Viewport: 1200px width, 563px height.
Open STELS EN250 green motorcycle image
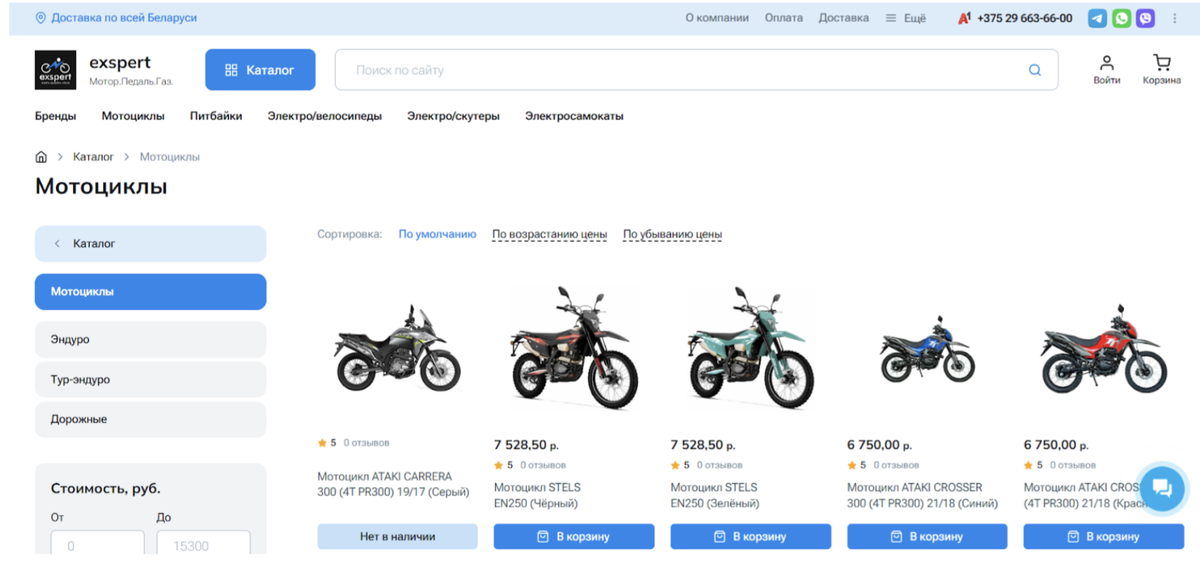[750, 347]
